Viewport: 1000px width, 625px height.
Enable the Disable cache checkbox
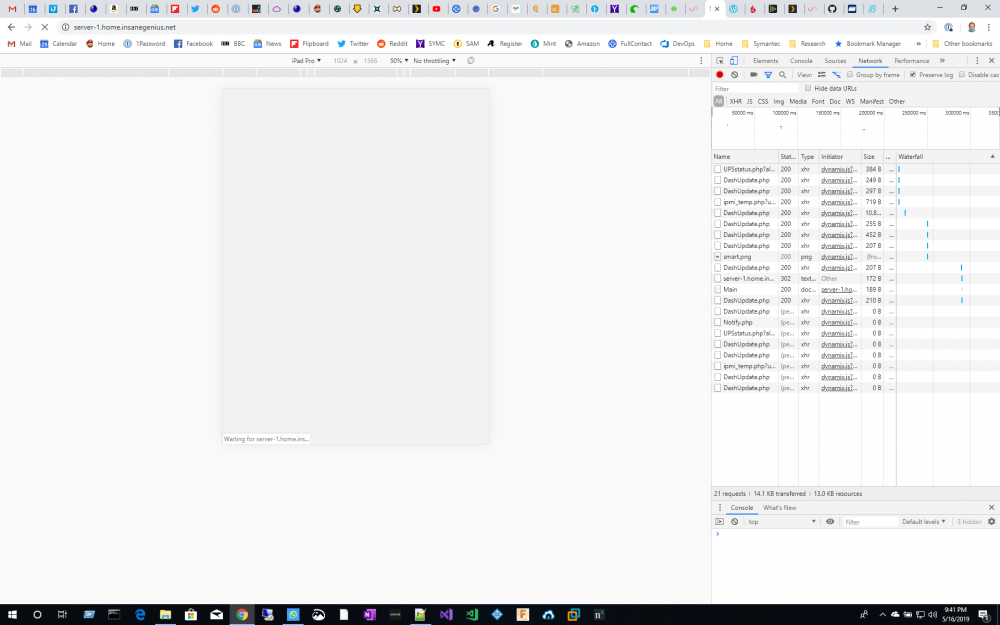pyautogui.click(x=962, y=75)
